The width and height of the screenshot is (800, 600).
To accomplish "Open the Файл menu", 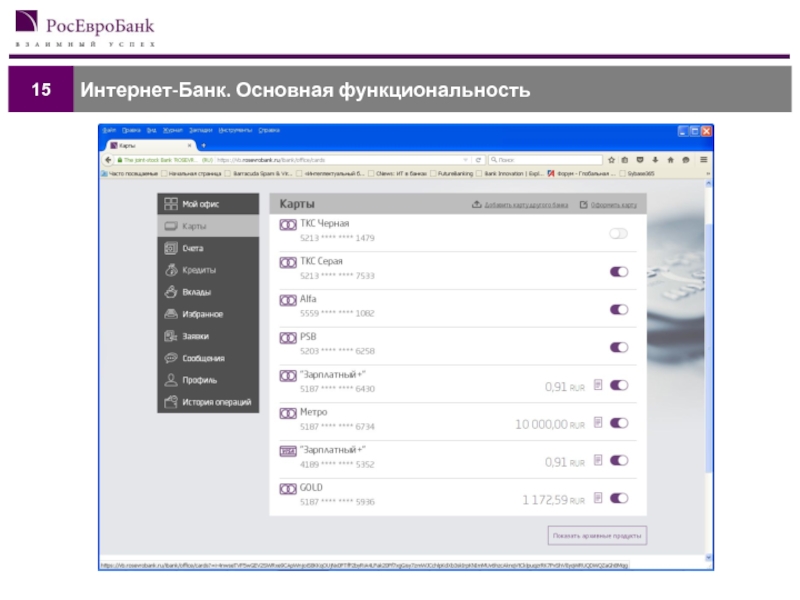I will click(109, 131).
